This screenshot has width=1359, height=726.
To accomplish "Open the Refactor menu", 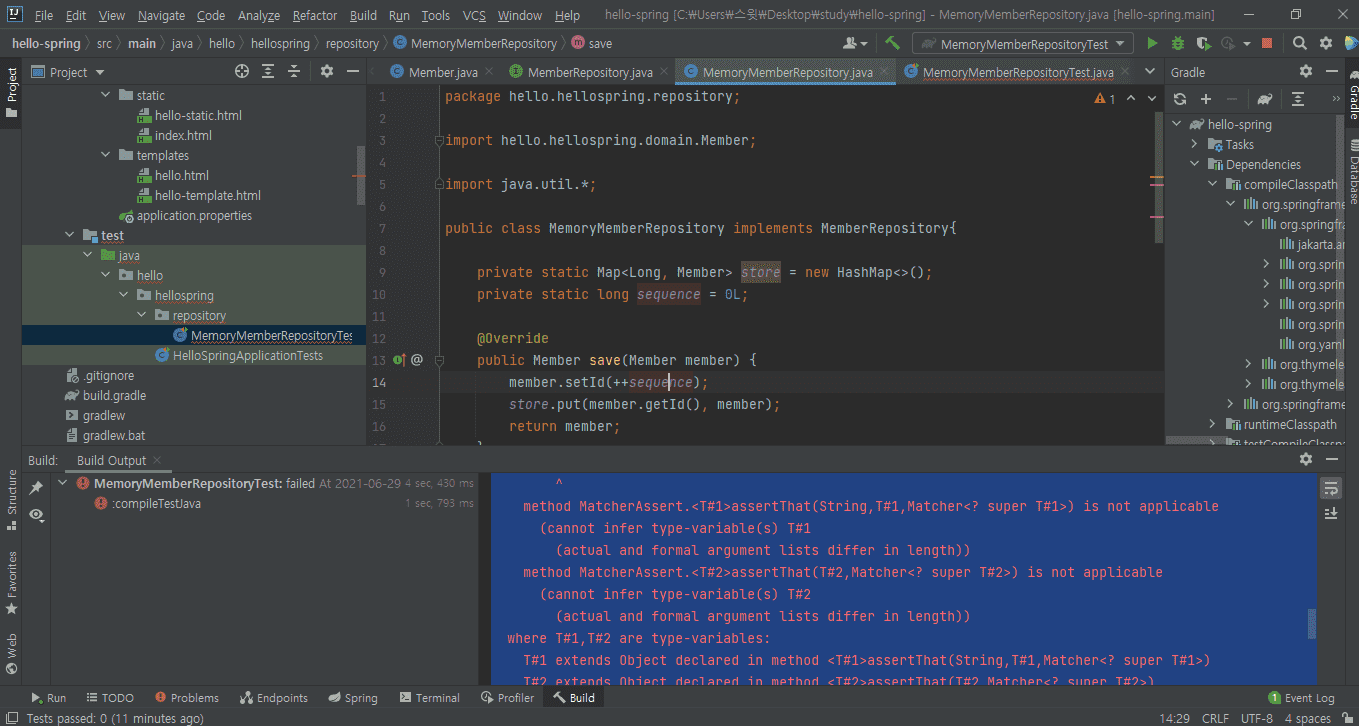I will 314,15.
